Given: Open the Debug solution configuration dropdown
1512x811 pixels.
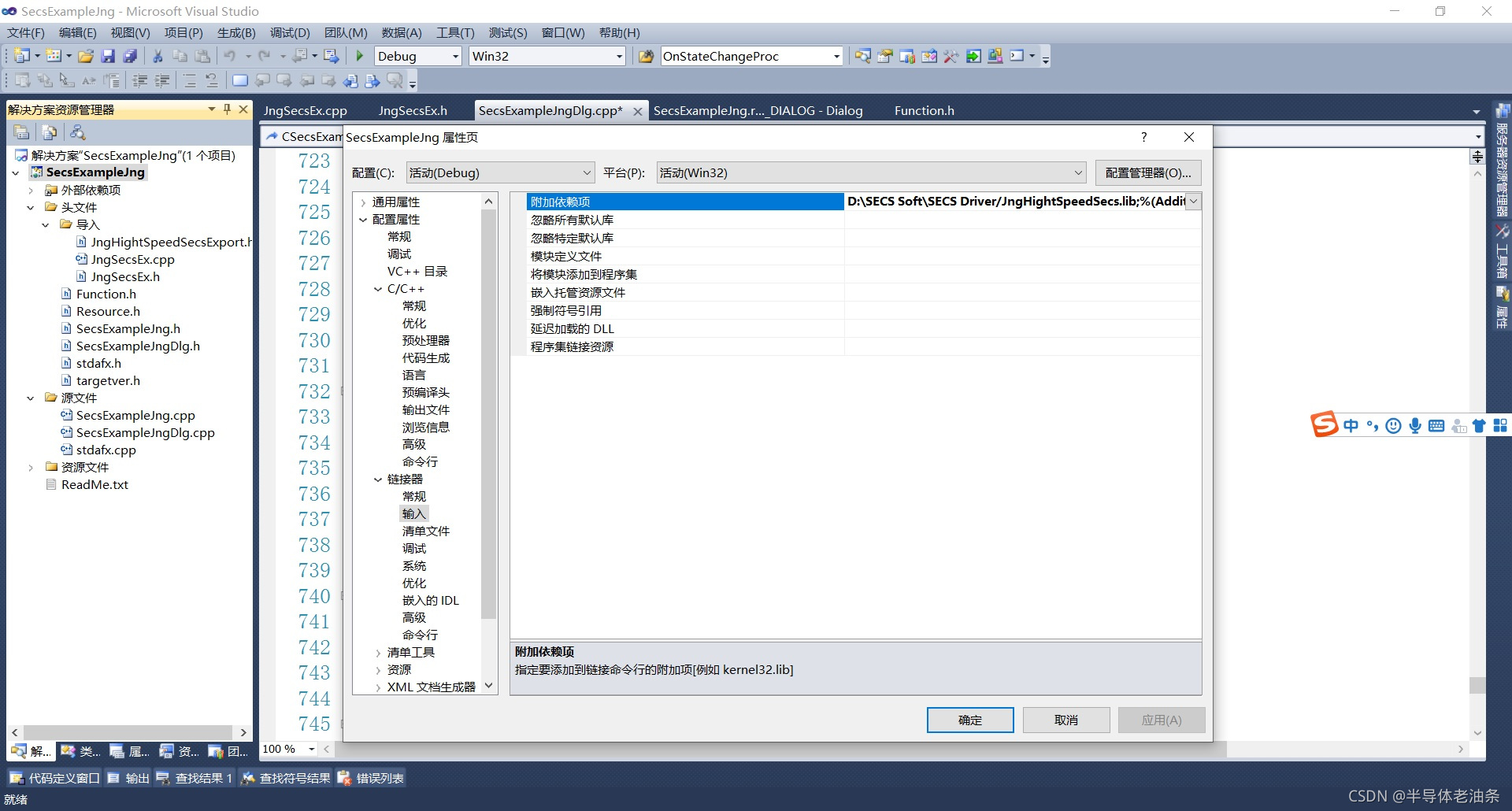Looking at the screenshot, I should (417, 56).
